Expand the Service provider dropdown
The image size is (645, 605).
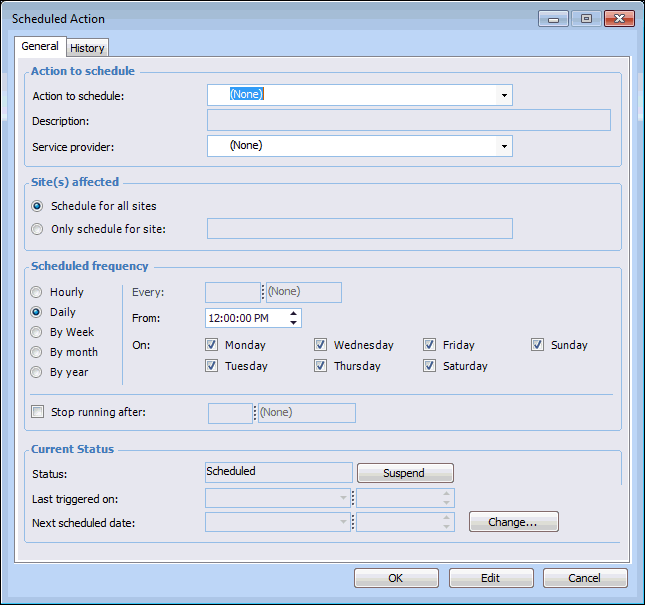(x=504, y=146)
